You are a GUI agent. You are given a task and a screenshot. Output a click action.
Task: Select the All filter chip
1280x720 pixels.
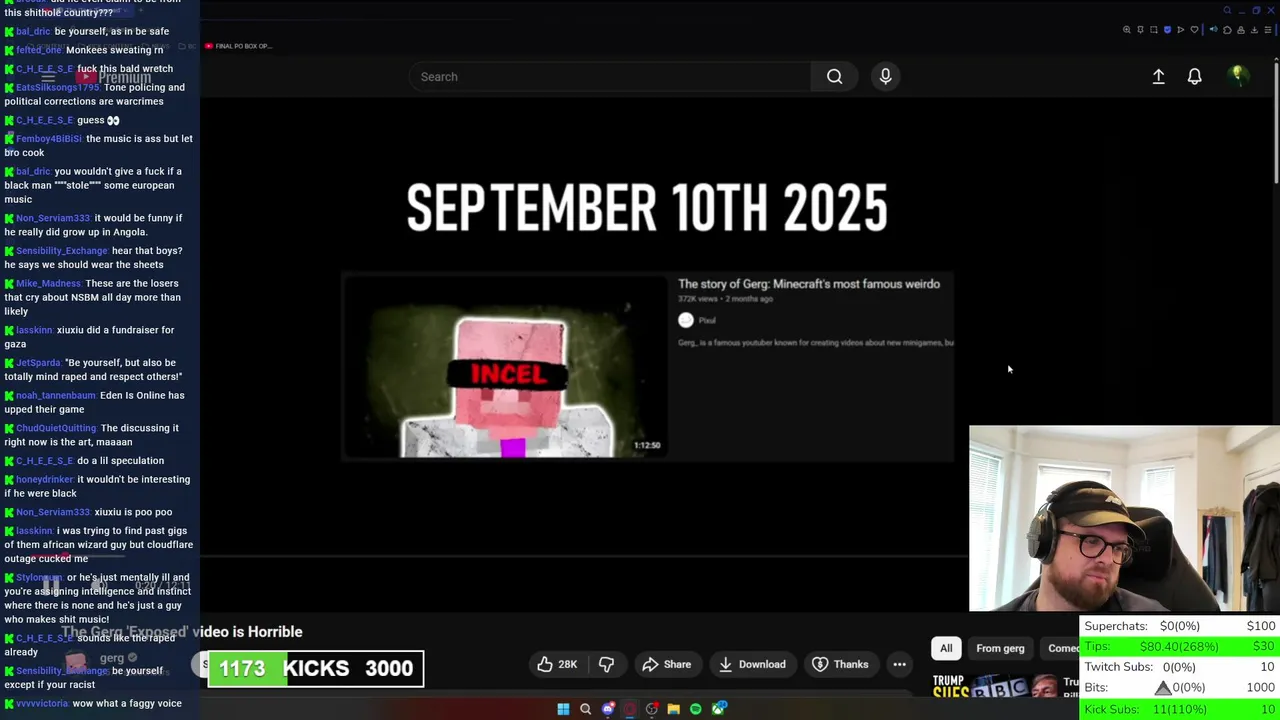(946, 648)
